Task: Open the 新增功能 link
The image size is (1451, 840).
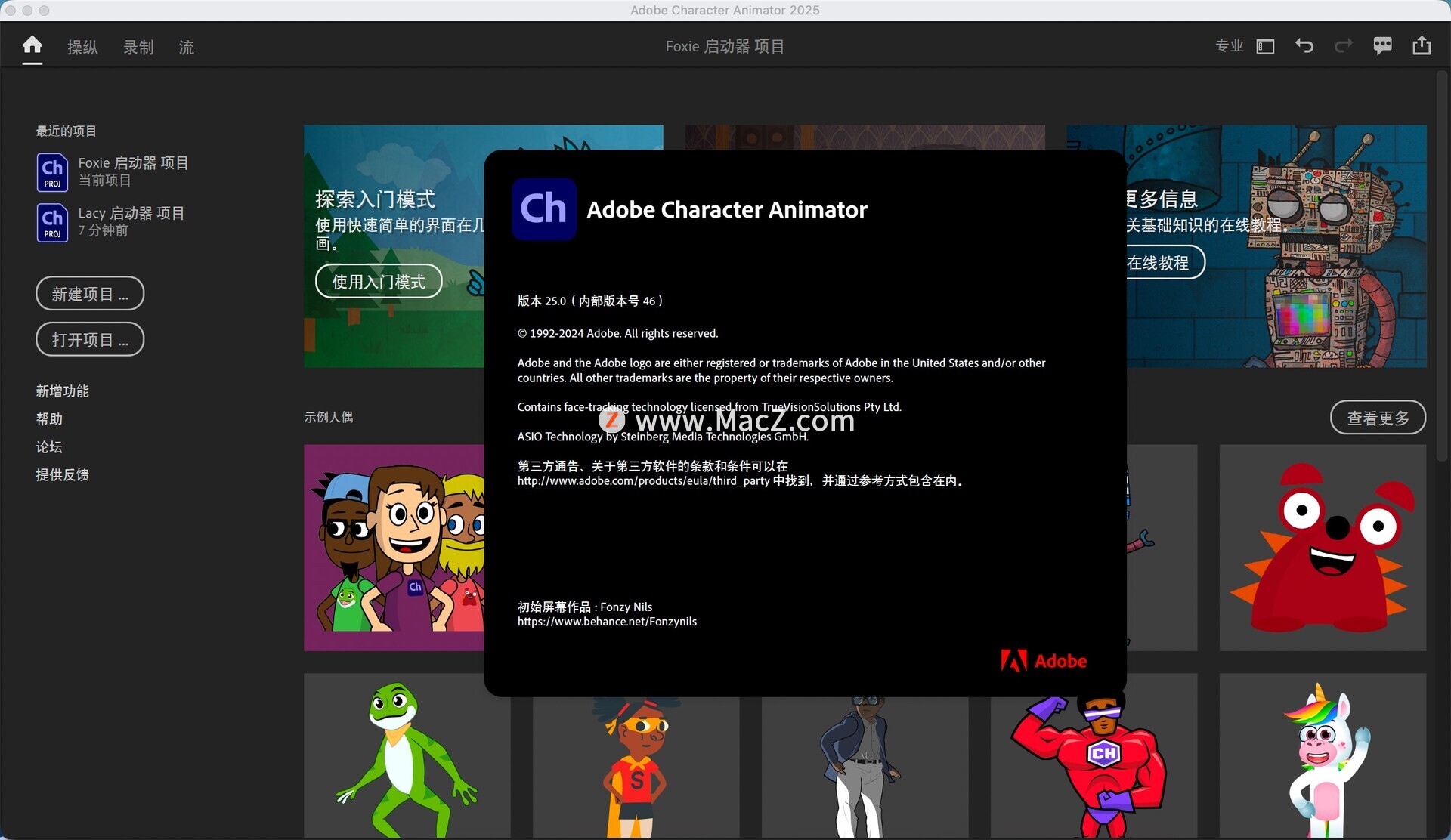Action: (x=62, y=391)
